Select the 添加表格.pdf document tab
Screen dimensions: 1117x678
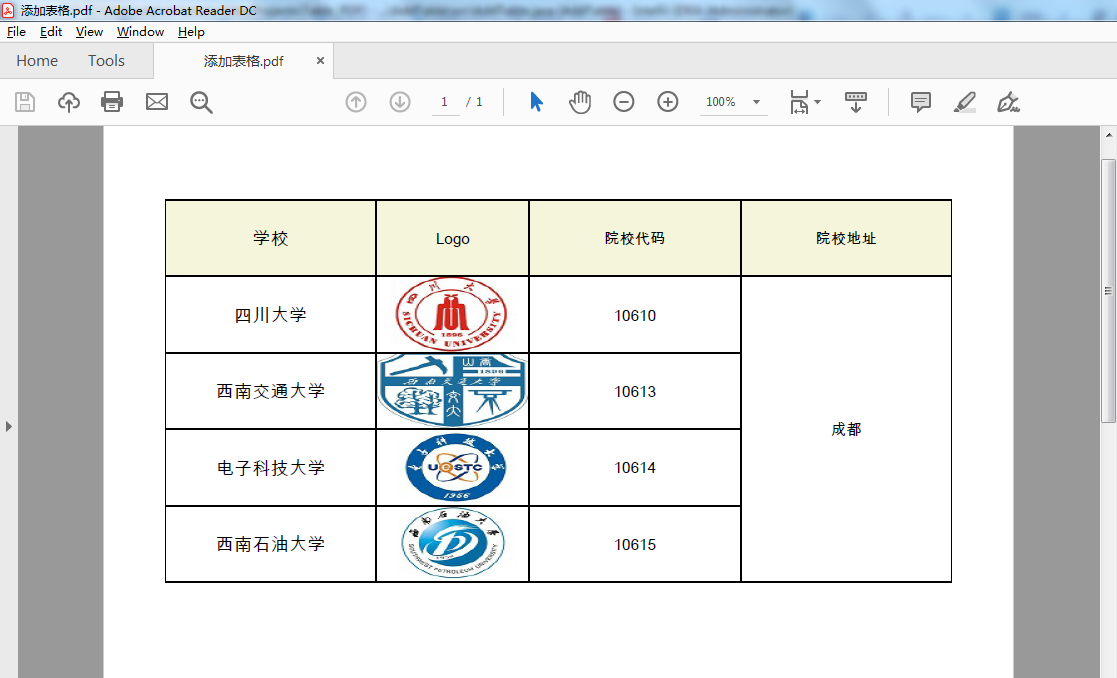point(244,61)
